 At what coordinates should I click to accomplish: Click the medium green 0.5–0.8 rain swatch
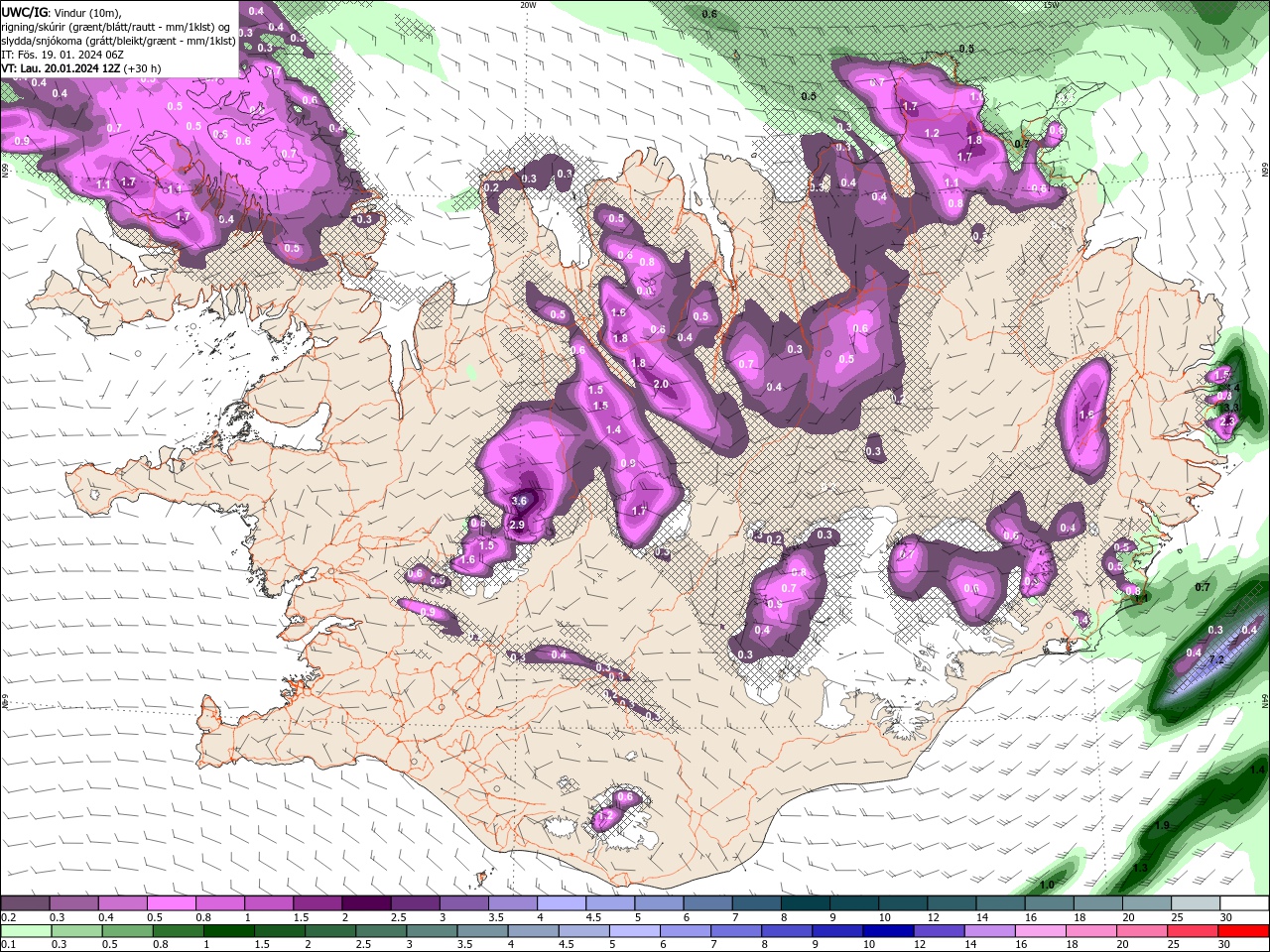129,931
